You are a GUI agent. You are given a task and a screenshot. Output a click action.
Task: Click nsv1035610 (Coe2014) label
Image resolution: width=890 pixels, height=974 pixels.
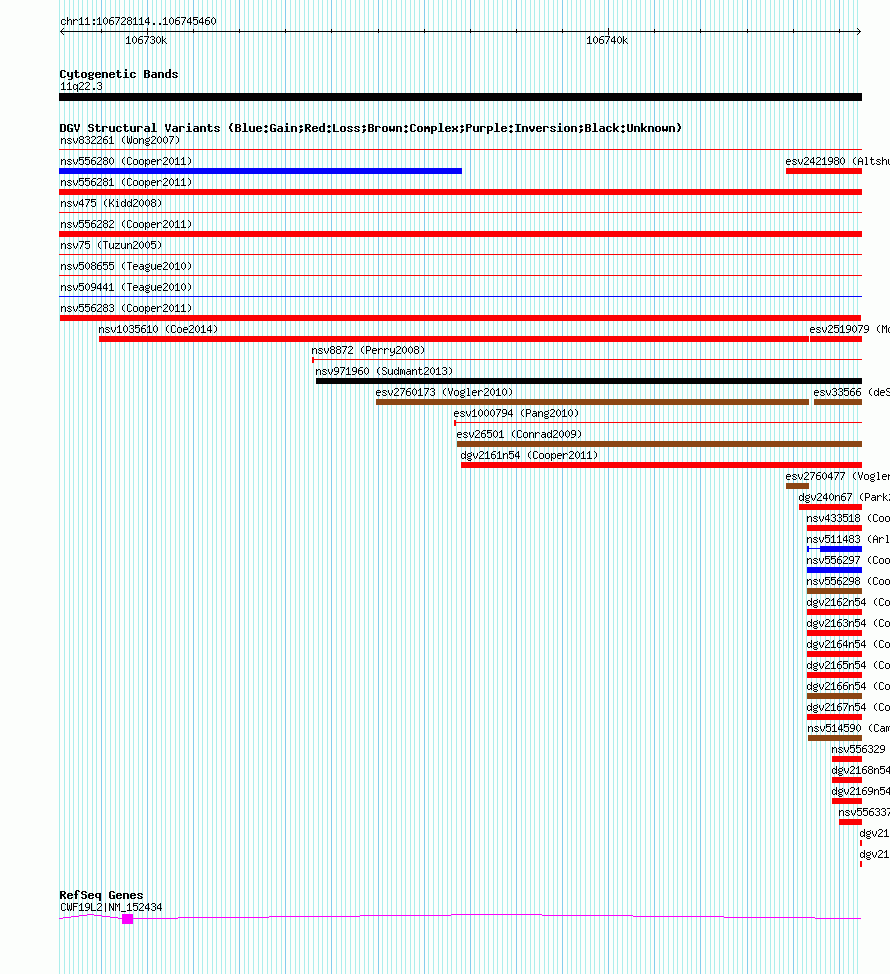158,329
